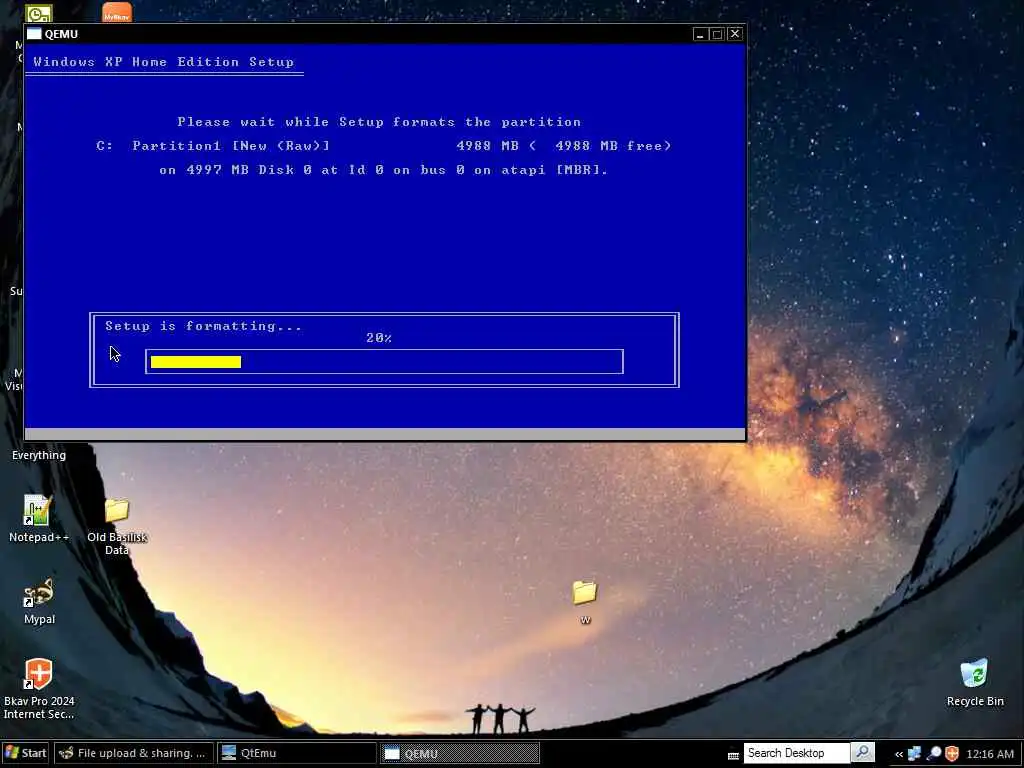Click the magnifier key tray icon
Screen dimensions: 1024x768
pos(934,753)
